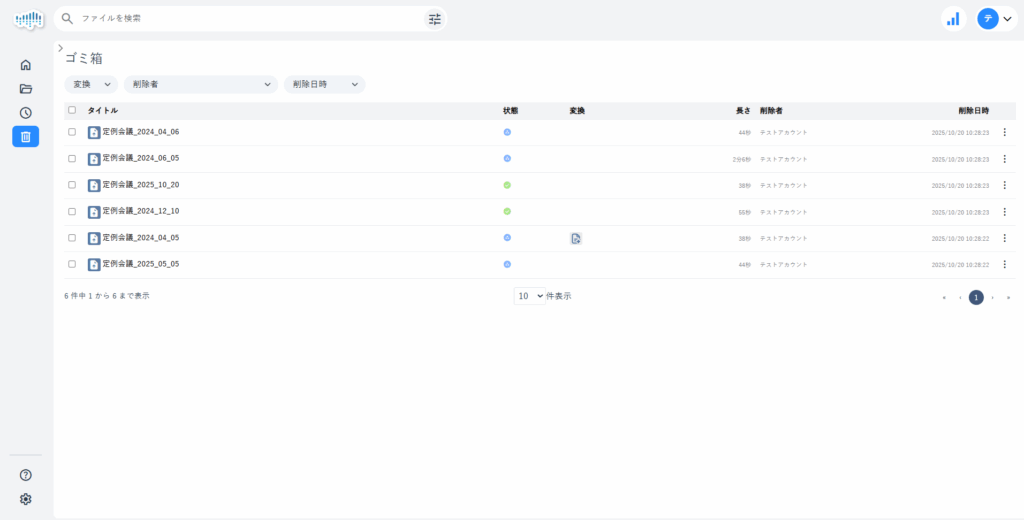Open the 削除者 filter dropdown

pyautogui.click(x=200, y=85)
